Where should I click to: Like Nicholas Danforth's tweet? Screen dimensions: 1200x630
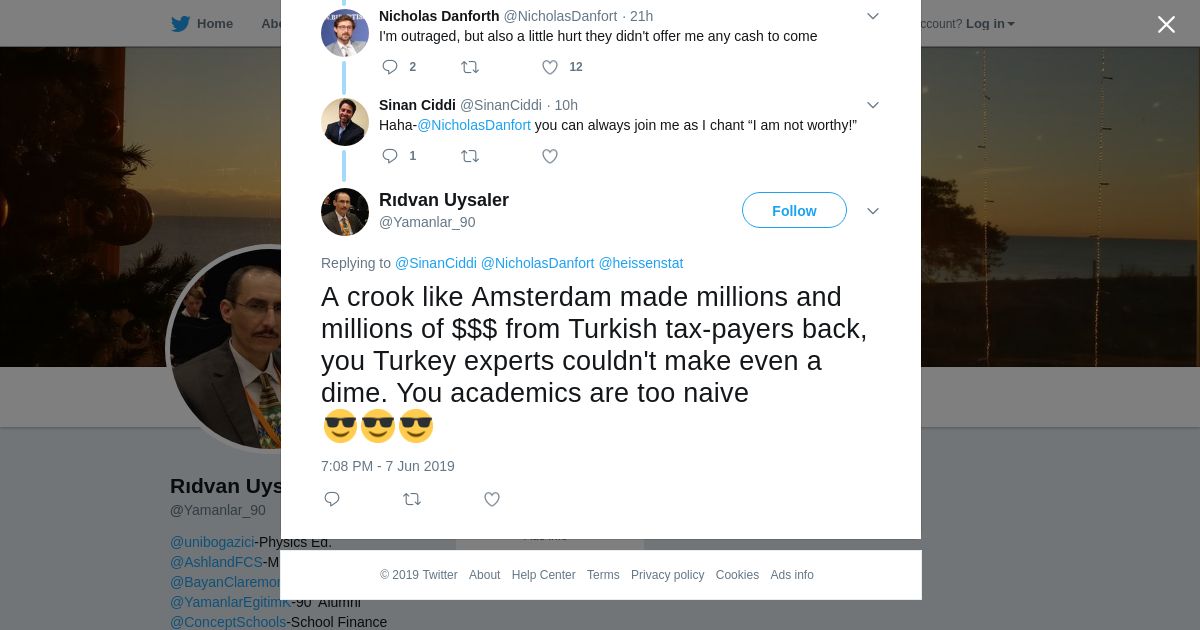click(550, 67)
